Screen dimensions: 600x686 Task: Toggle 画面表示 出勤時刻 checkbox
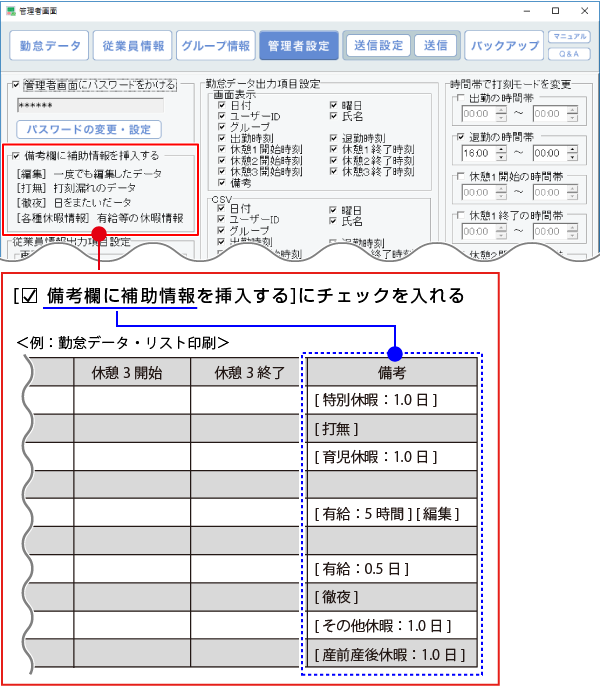click(221, 138)
